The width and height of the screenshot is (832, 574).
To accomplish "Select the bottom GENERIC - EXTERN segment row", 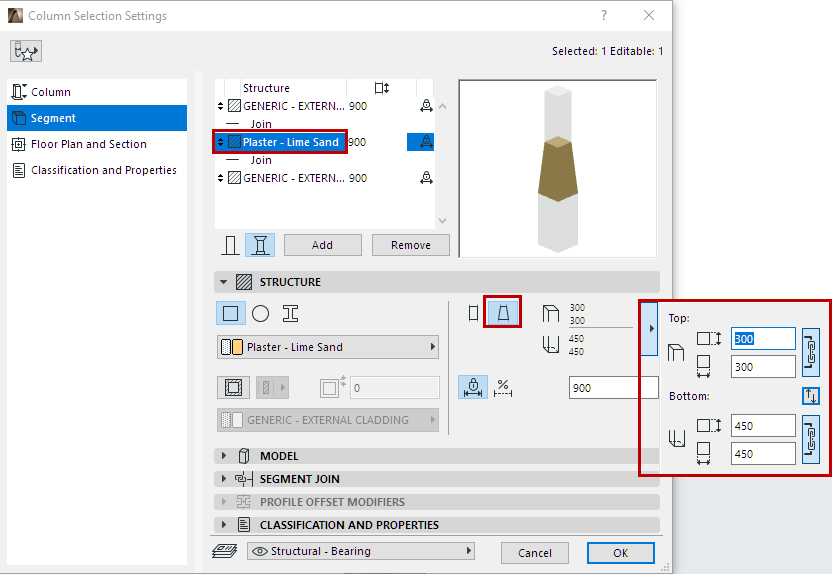I will click(x=325, y=178).
